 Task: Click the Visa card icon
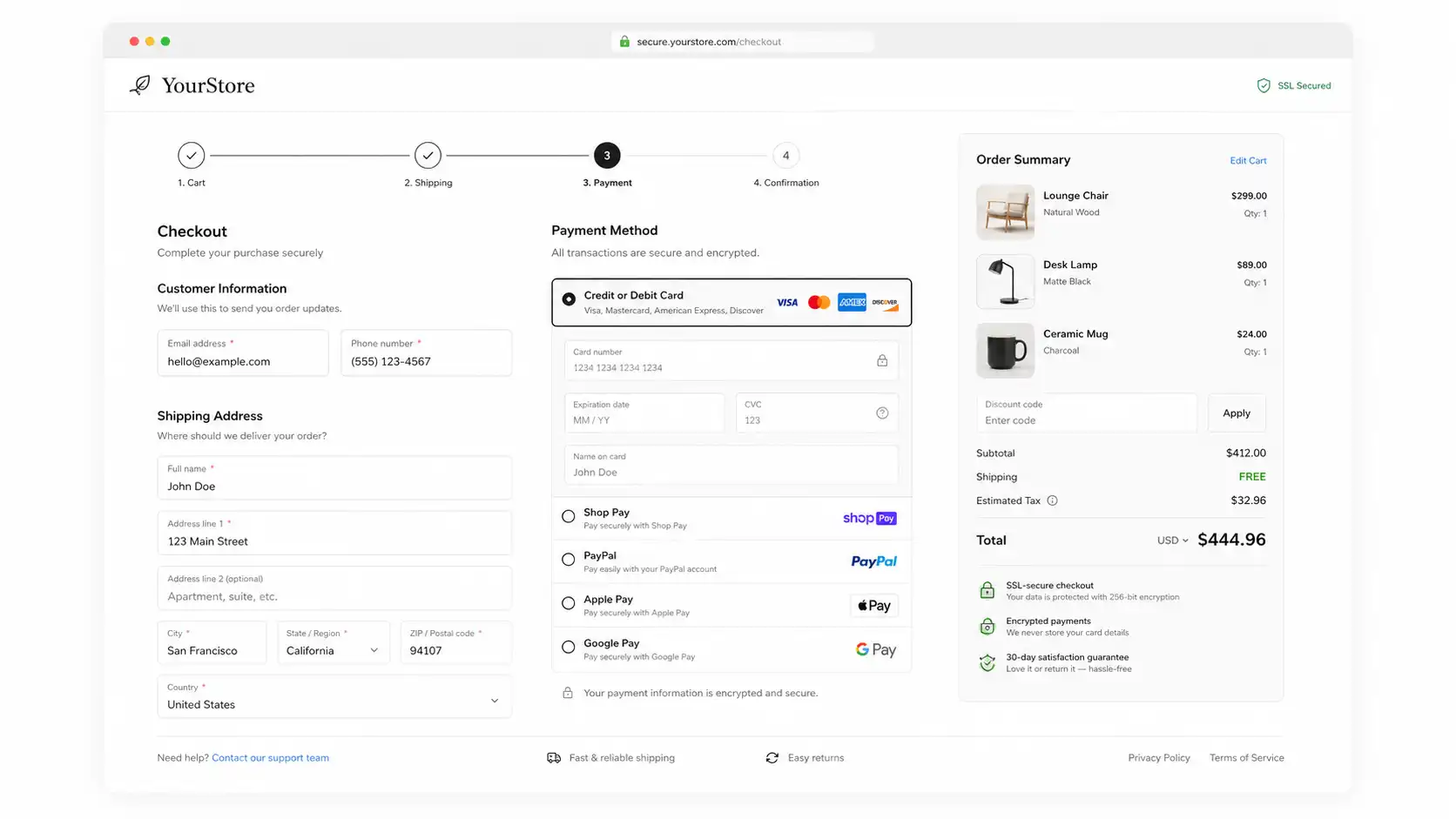[x=787, y=302]
